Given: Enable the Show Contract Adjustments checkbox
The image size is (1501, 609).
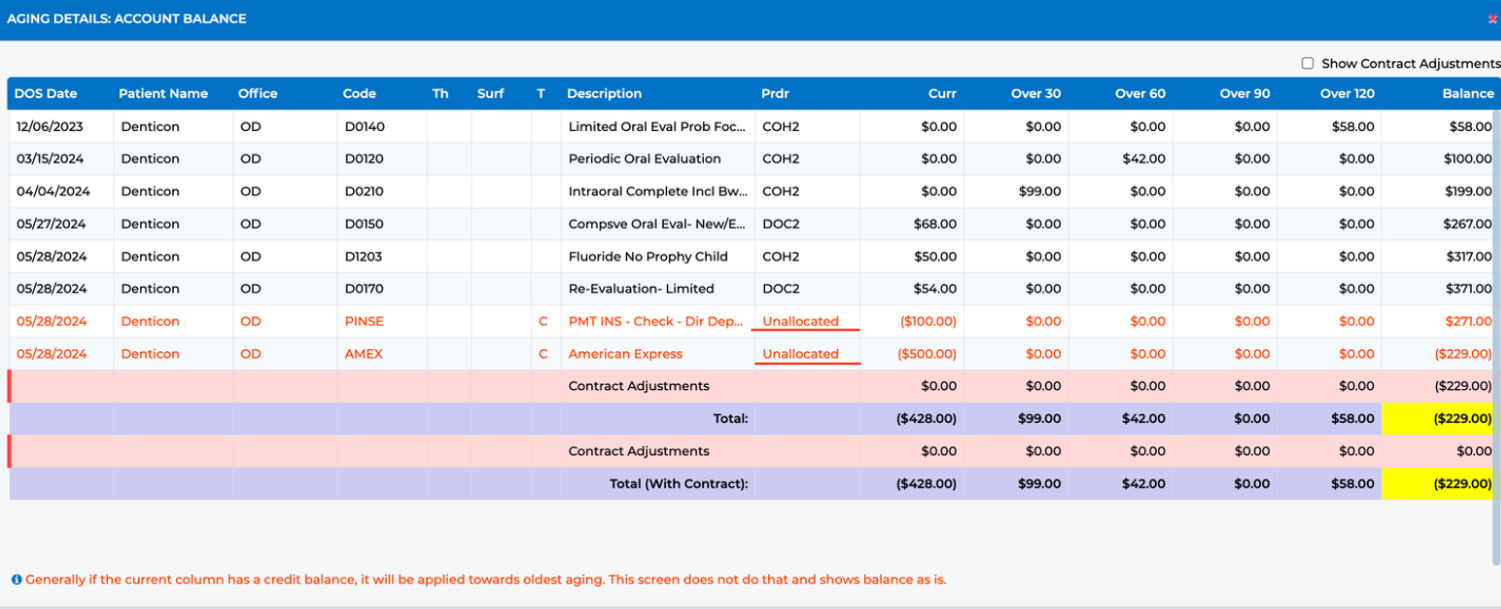Looking at the screenshot, I should tap(1307, 63).
